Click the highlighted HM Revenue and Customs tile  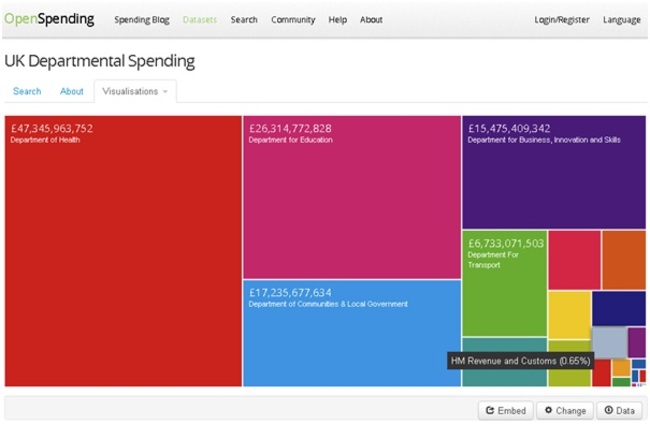click(609, 342)
